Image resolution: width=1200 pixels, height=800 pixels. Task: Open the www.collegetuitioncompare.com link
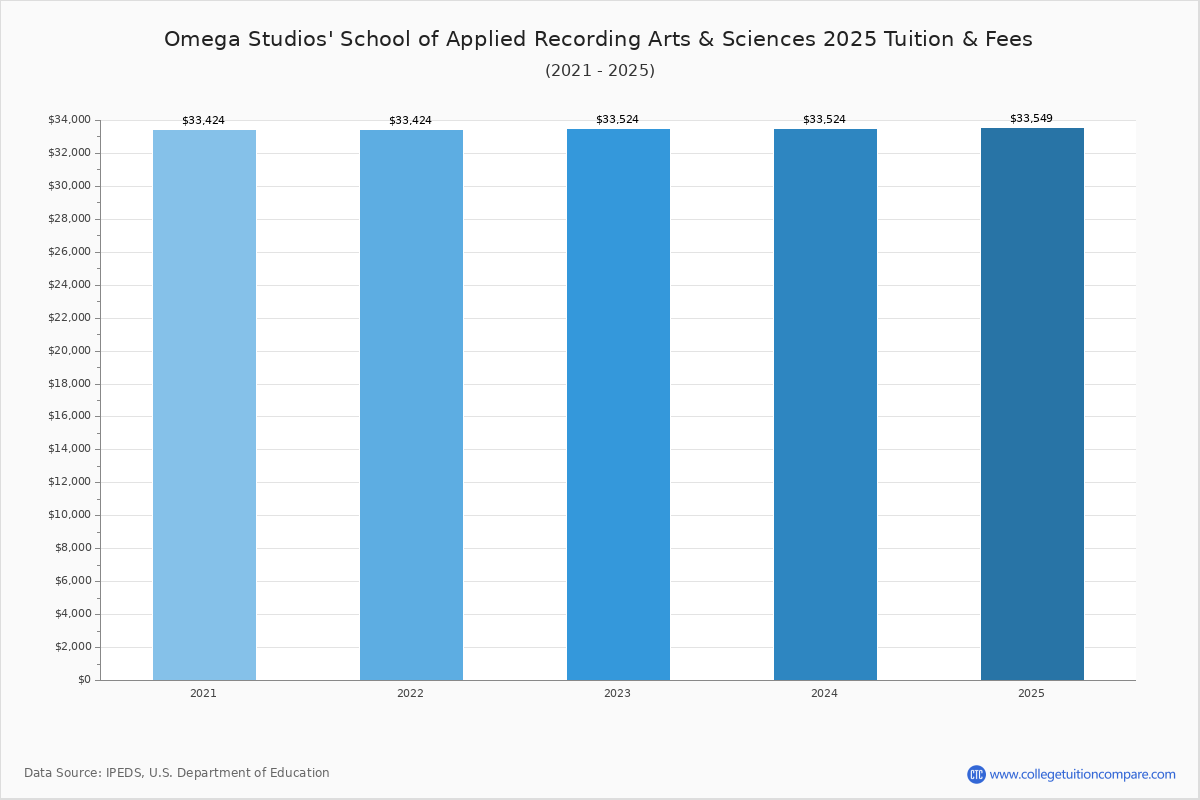(1082, 774)
